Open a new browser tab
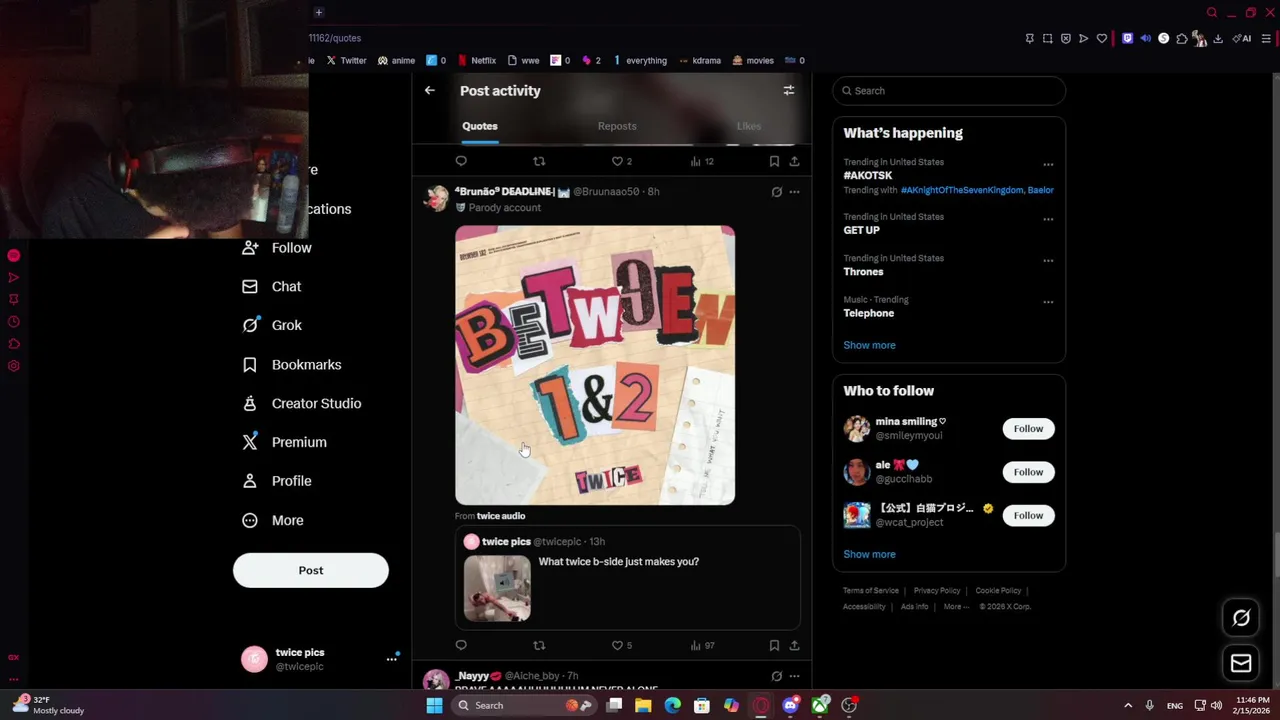The height and width of the screenshot is (720, 1280). click(x=318, y=12)
